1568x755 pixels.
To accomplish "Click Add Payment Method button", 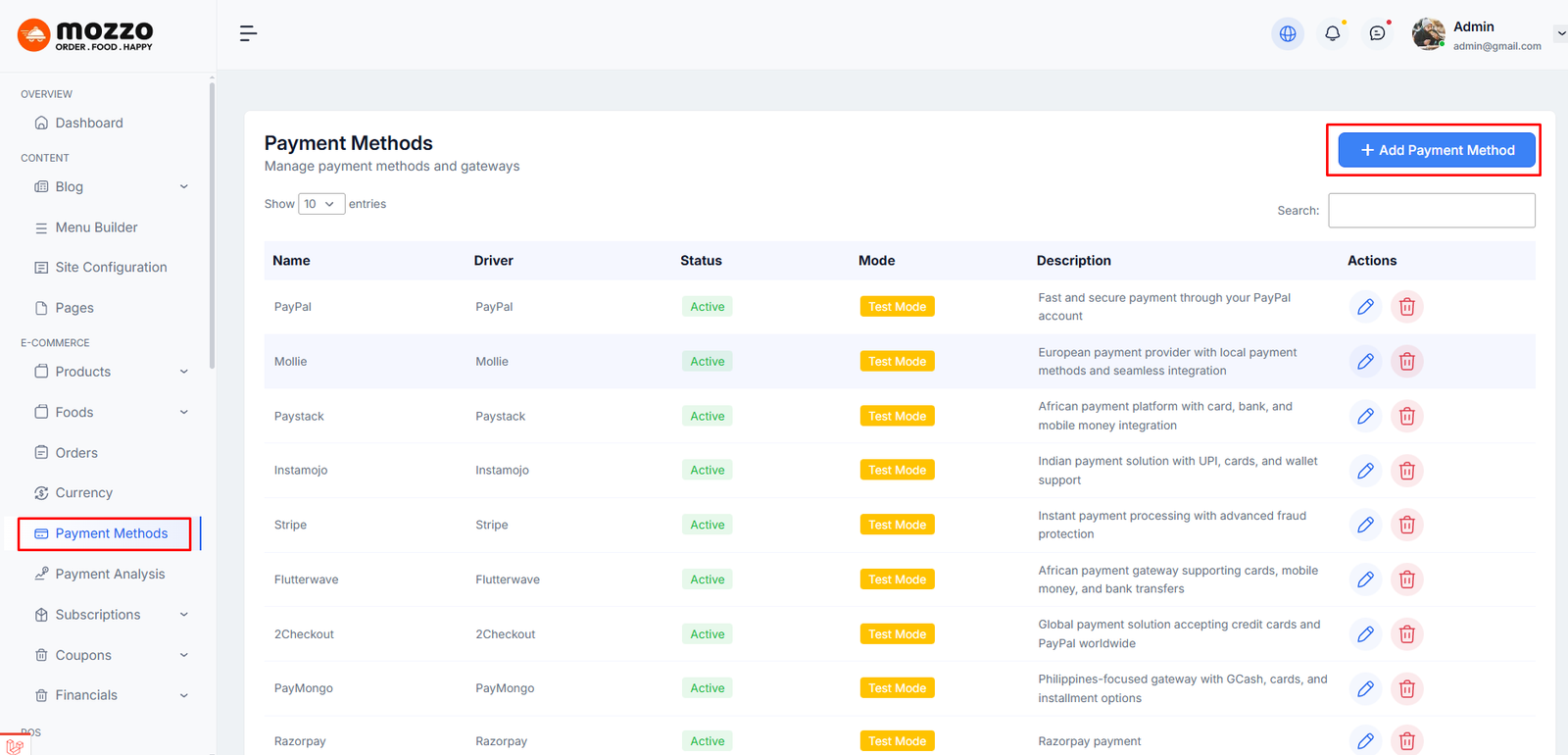I will coord(1436,150).
